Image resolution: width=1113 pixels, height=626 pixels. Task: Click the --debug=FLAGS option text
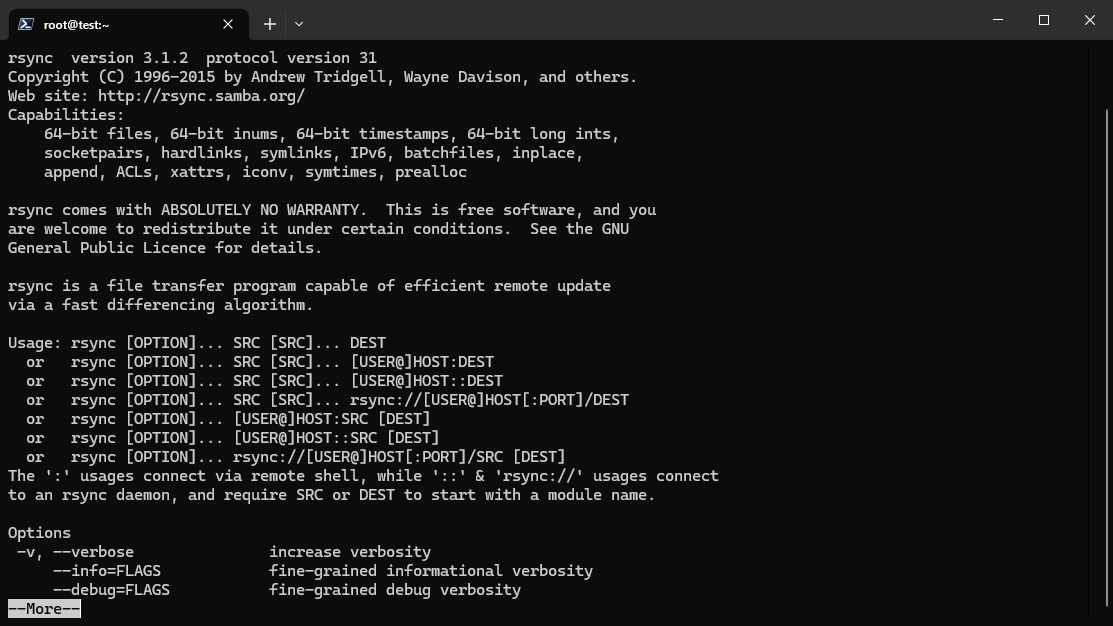click(111, 590)
